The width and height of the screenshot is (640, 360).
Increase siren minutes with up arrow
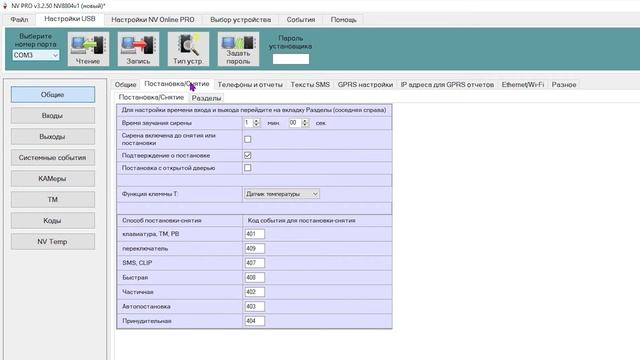pos(257,120)
